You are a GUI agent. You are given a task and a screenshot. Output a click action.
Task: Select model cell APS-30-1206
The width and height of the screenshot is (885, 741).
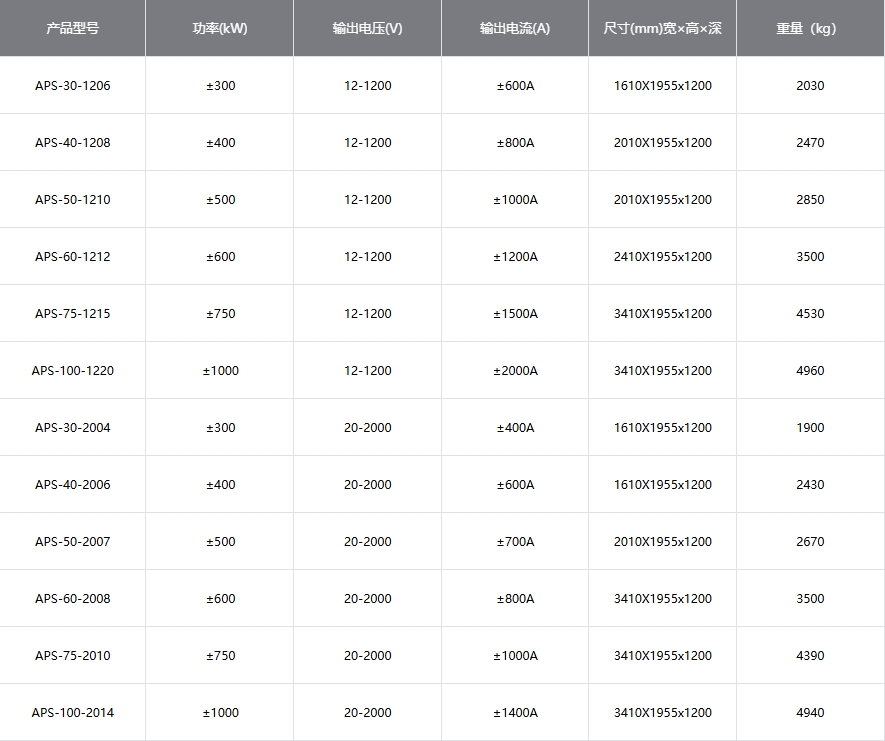(73, 86)
